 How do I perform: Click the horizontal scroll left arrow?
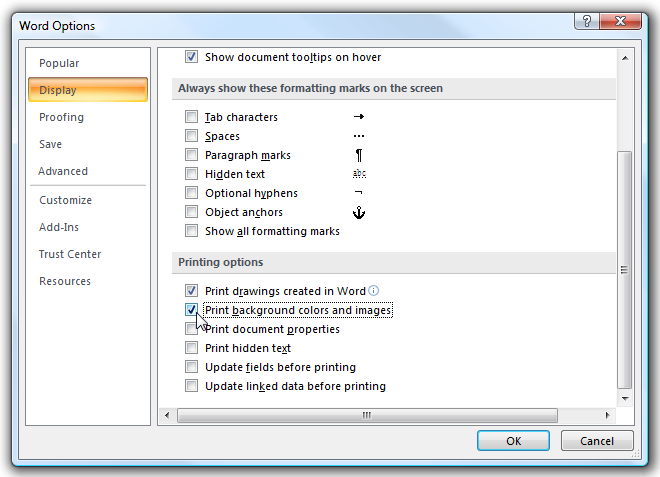pyautogui.click(x=168, y=415)
